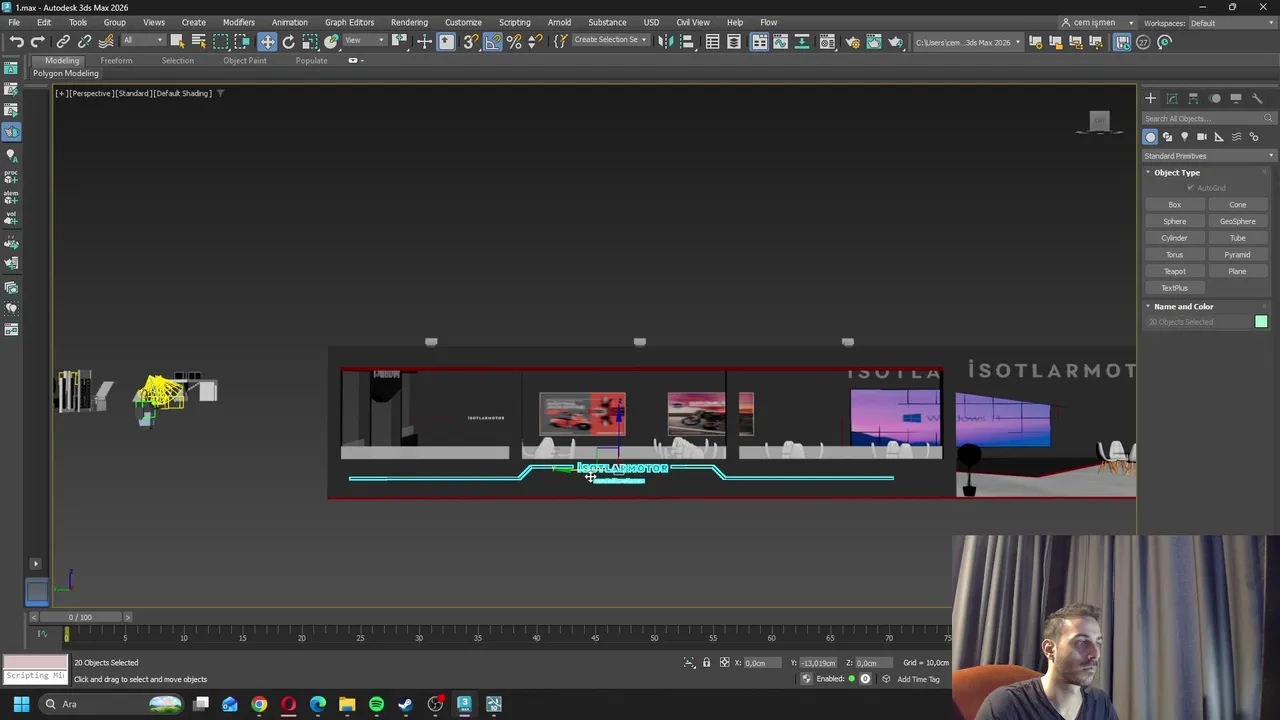
Task: Activate Select and Move tool
Action: tap(267, 41)
